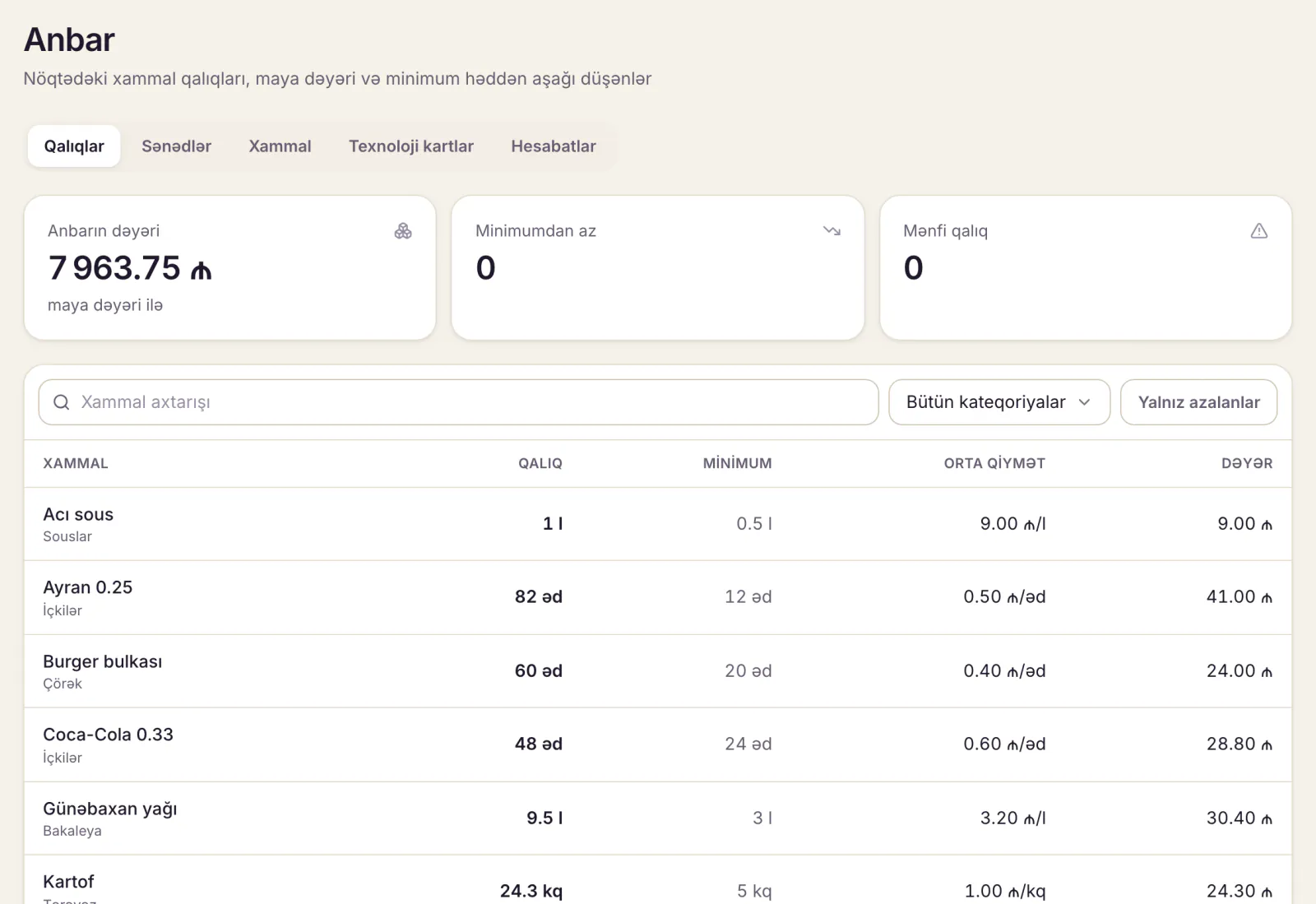Click the Anbar page heading

[x=70, y=39]
